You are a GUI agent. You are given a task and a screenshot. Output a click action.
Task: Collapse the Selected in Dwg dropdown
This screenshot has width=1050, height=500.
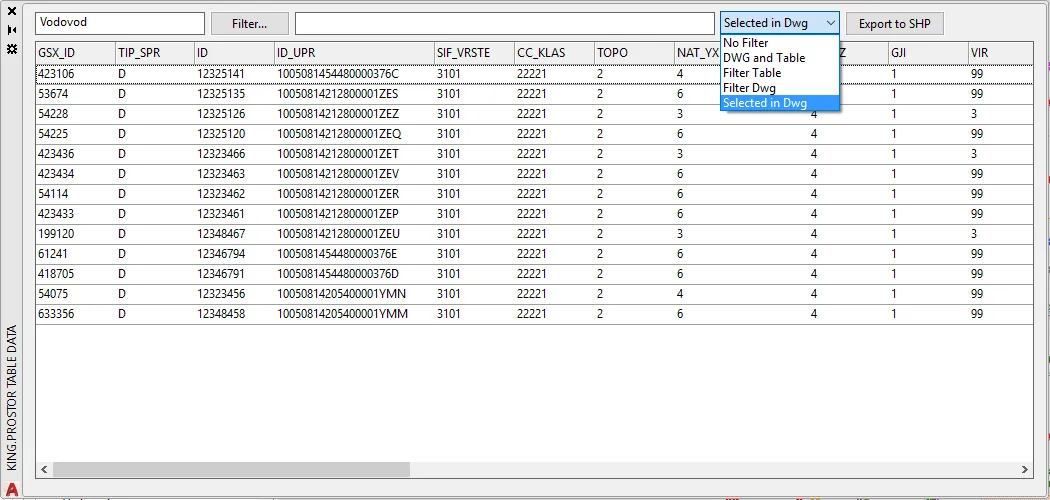point(830,23)
